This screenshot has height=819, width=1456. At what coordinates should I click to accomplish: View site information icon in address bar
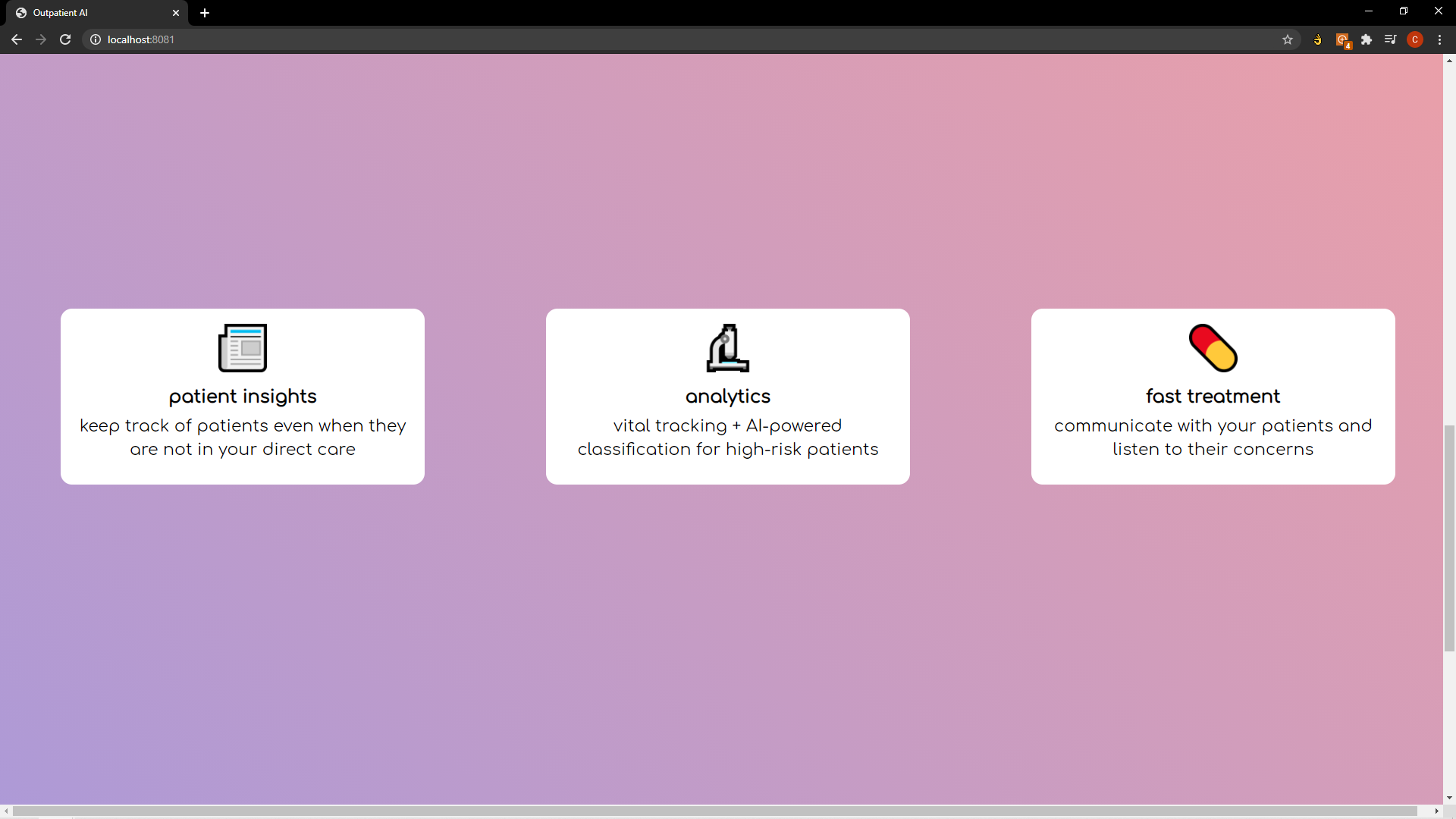96,39
